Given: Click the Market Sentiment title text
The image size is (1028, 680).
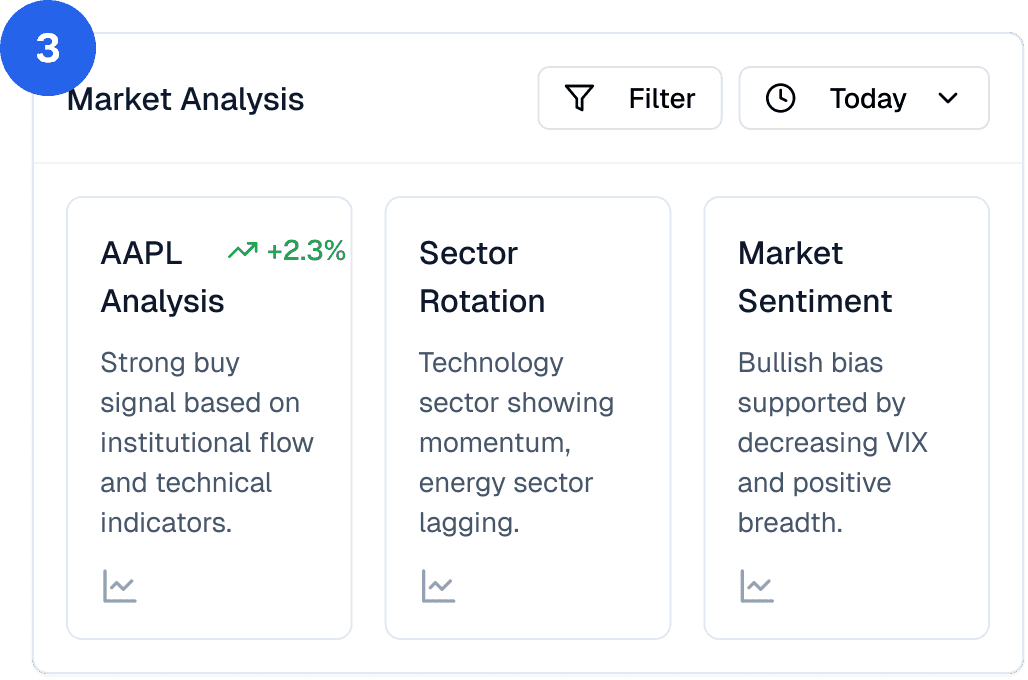Looking at the screenshot, I should coord(814,277).
